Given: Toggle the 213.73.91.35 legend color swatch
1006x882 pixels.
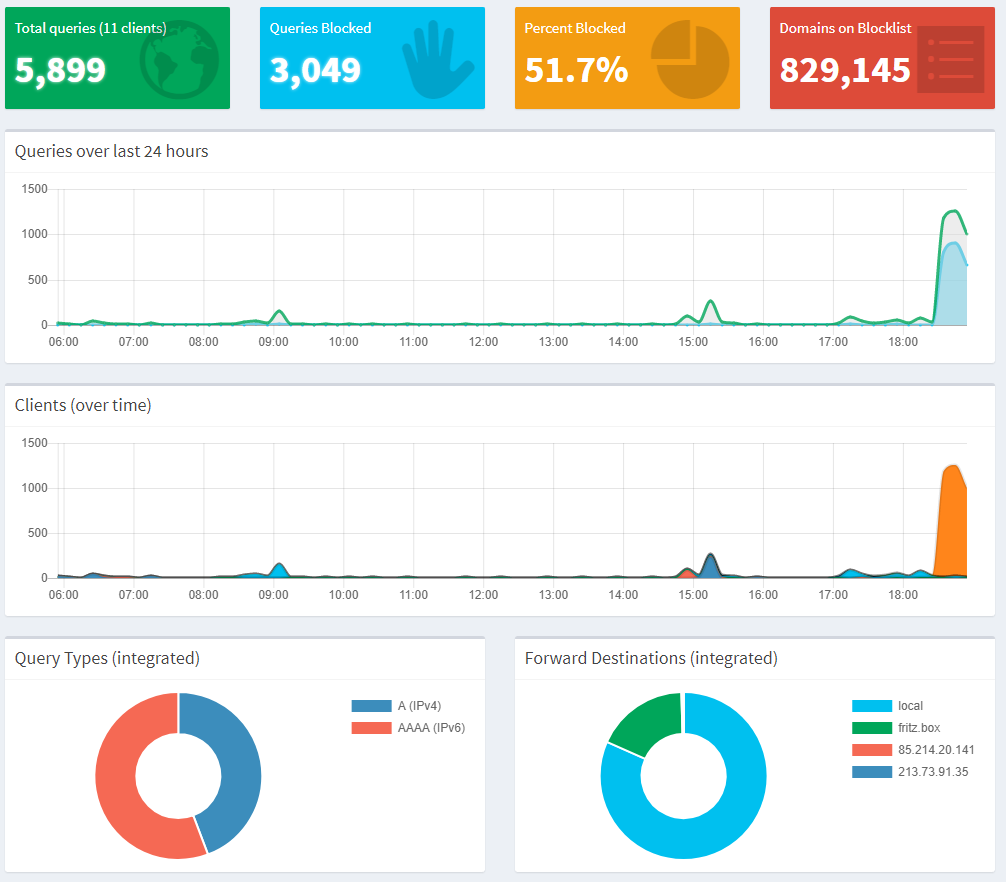Looking at the screenshot, I should [x=872, y=772].
